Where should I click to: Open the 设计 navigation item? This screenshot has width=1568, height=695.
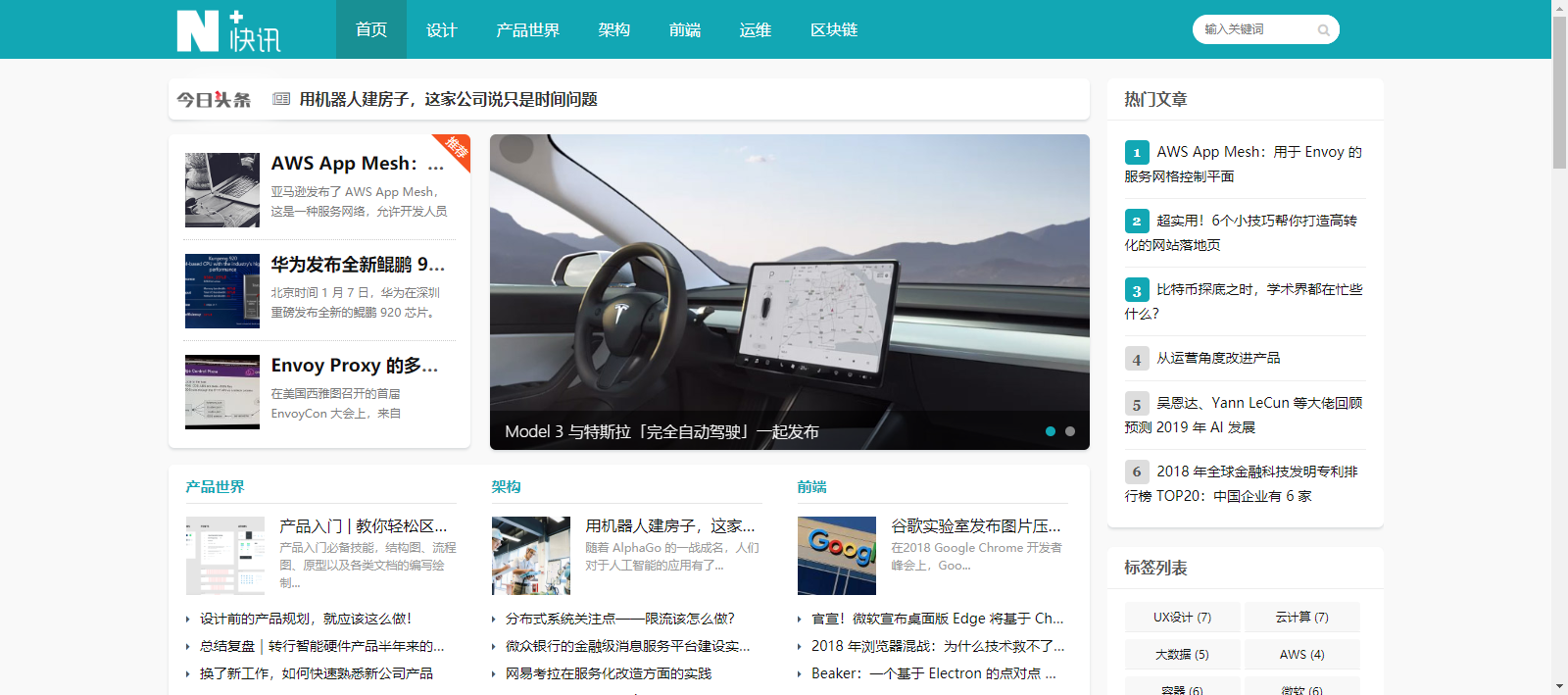(x=442, y=29)
